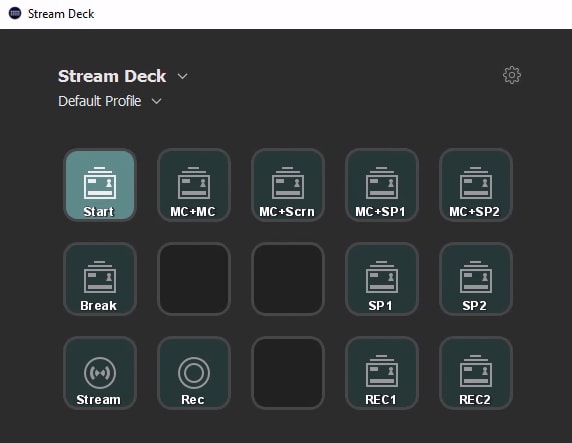Open the Default Profile selector label
Viewport: 572px width, 443px height.
pyautogui.click(x=100, y=101)
